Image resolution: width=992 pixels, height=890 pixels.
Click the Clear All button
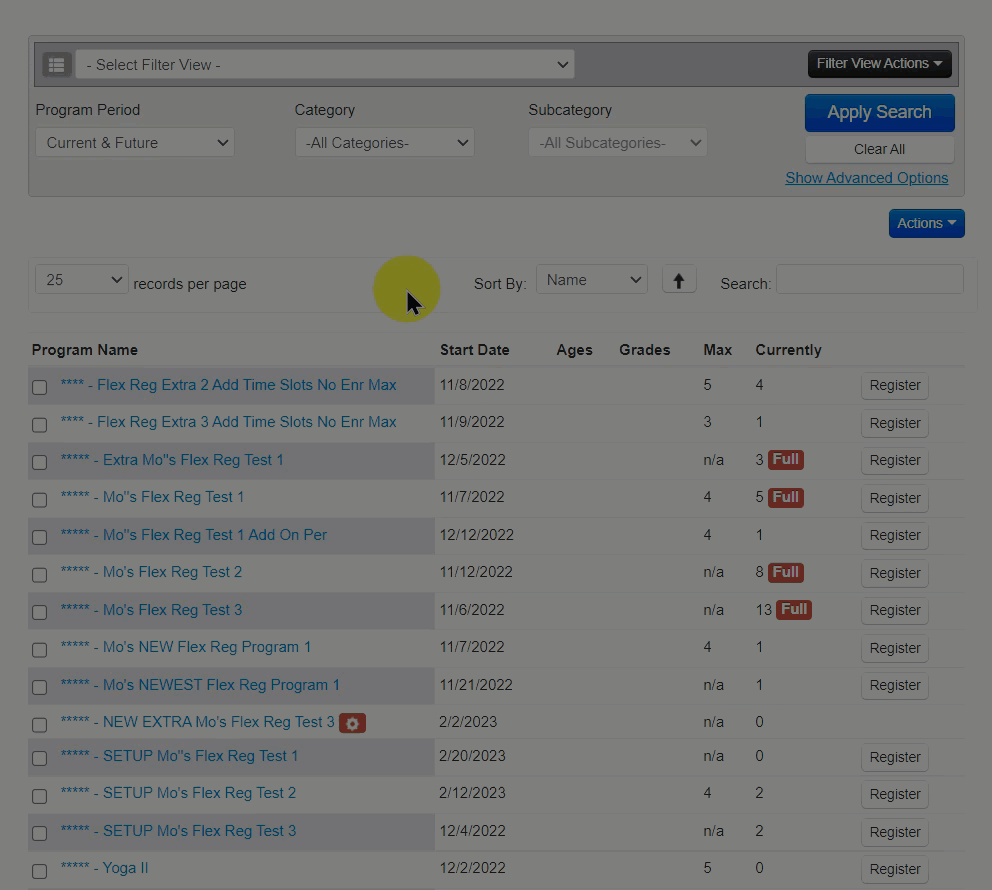[x=879, y=149]
